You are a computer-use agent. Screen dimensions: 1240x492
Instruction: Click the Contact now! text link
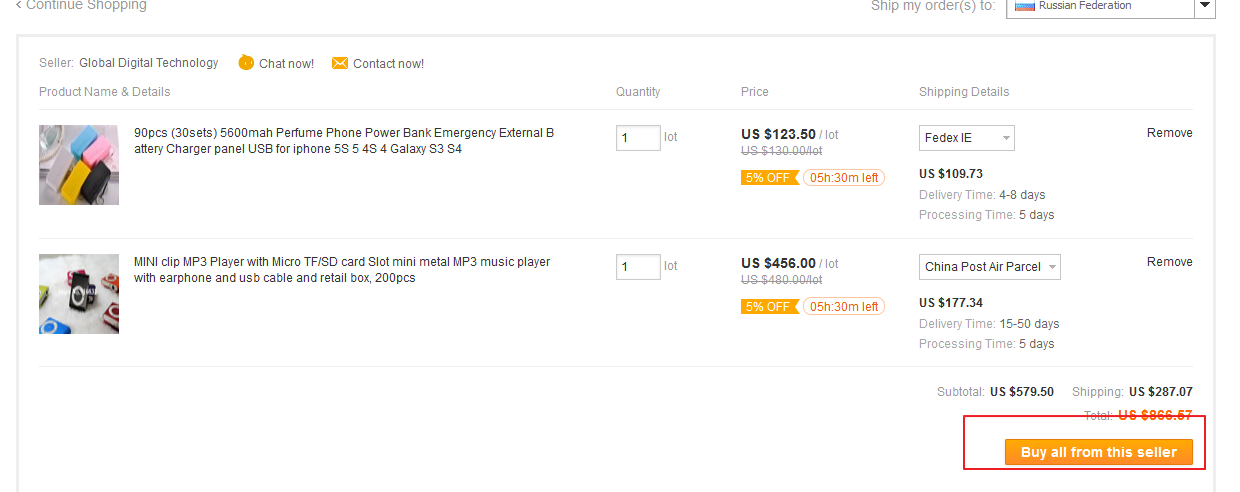pos(388,64)
